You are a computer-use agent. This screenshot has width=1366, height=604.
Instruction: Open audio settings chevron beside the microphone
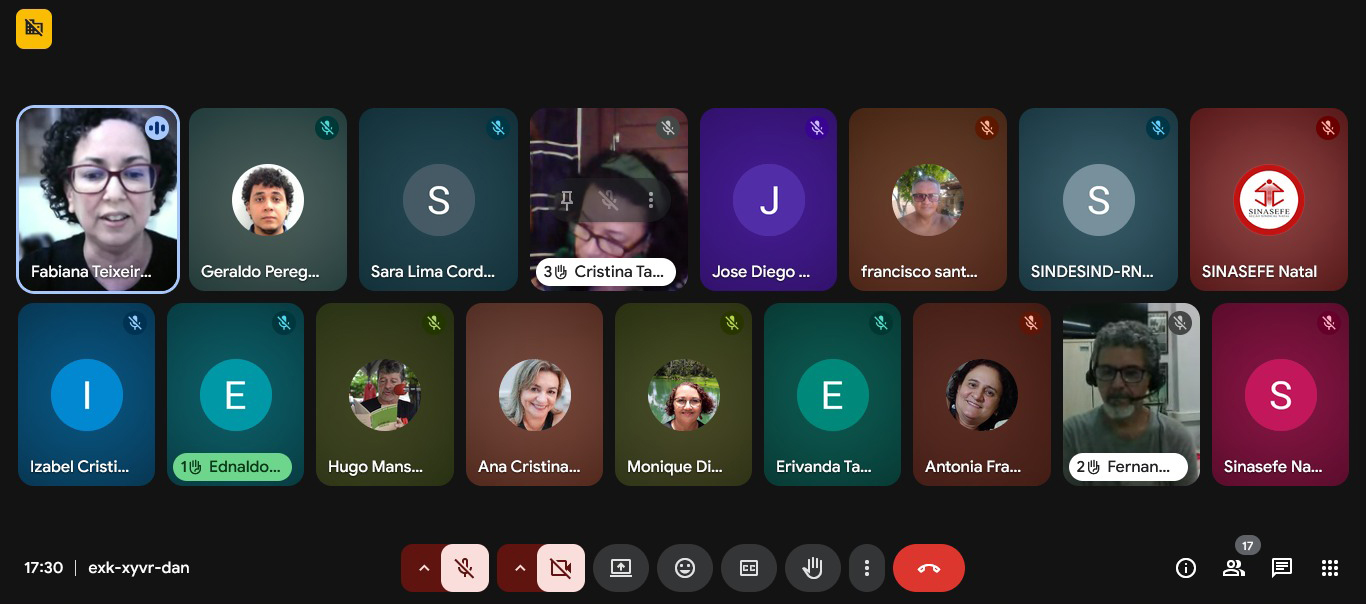(424, 568)
